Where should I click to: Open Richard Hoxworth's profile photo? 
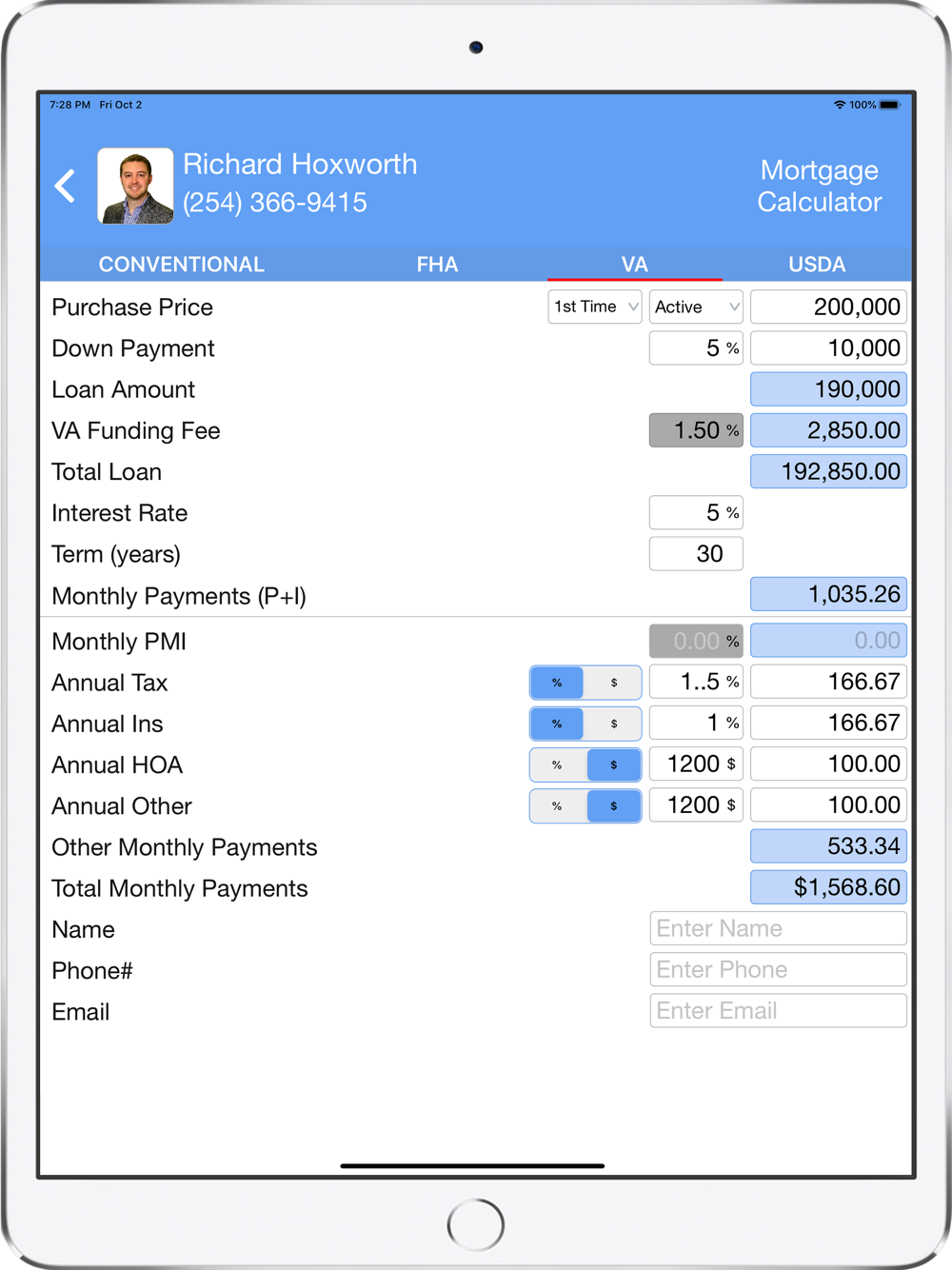click(135, 186)
